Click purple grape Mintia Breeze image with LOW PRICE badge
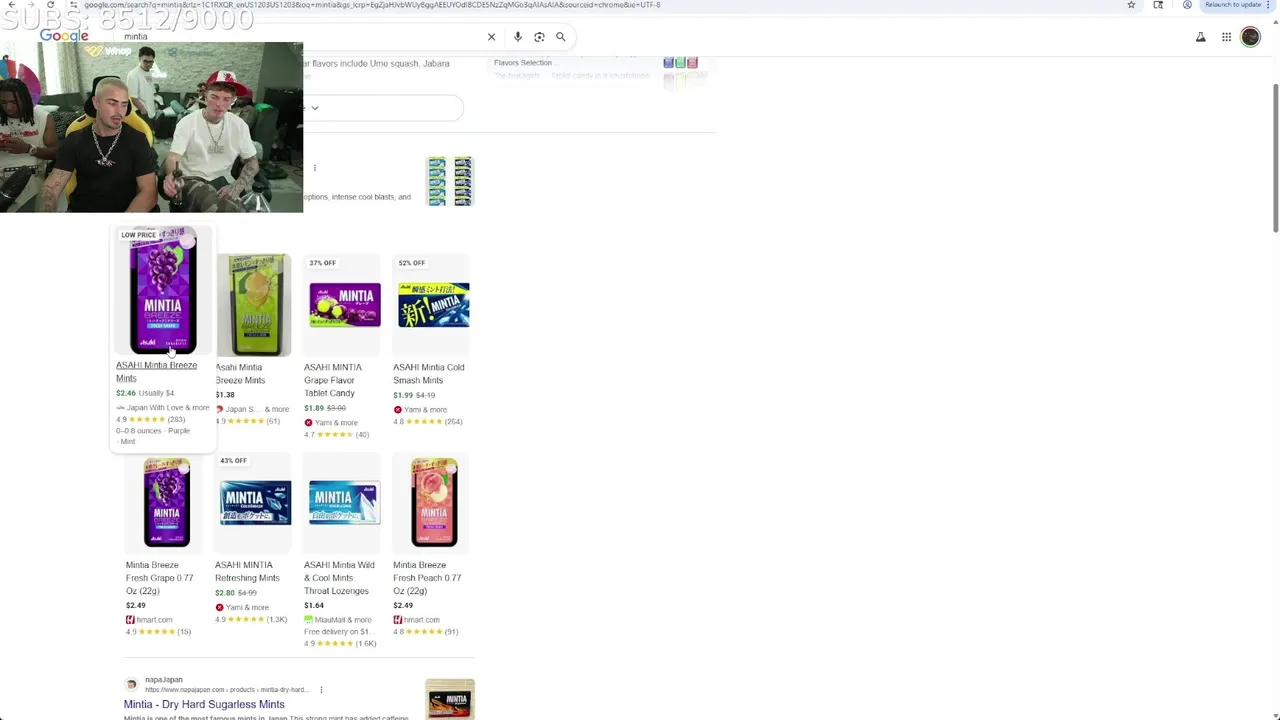The height and width of the screenshot is (720, 1280). (x=163, y=290)
